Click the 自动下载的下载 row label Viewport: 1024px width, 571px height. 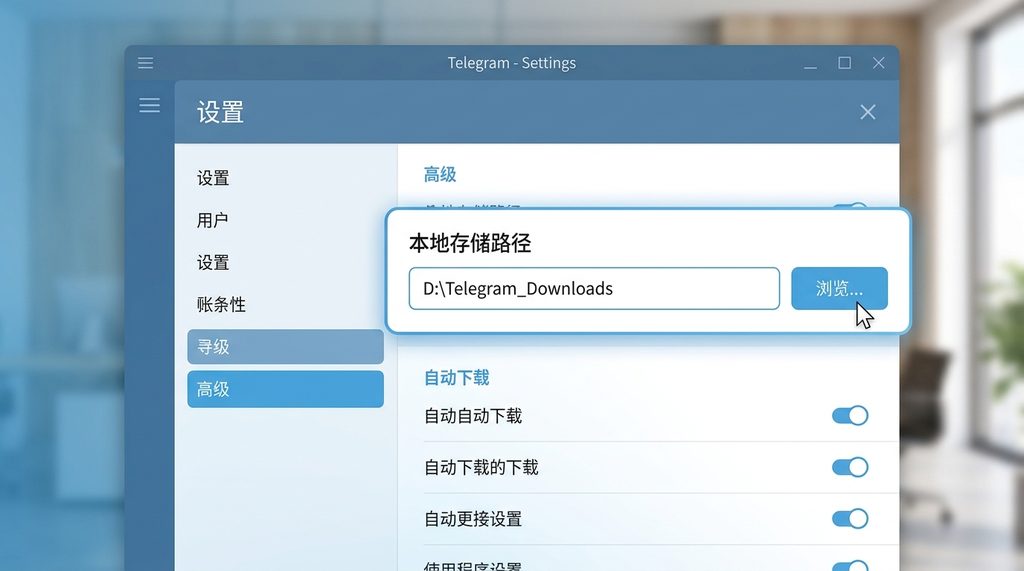pyautogui.click(x=481, y=467)
